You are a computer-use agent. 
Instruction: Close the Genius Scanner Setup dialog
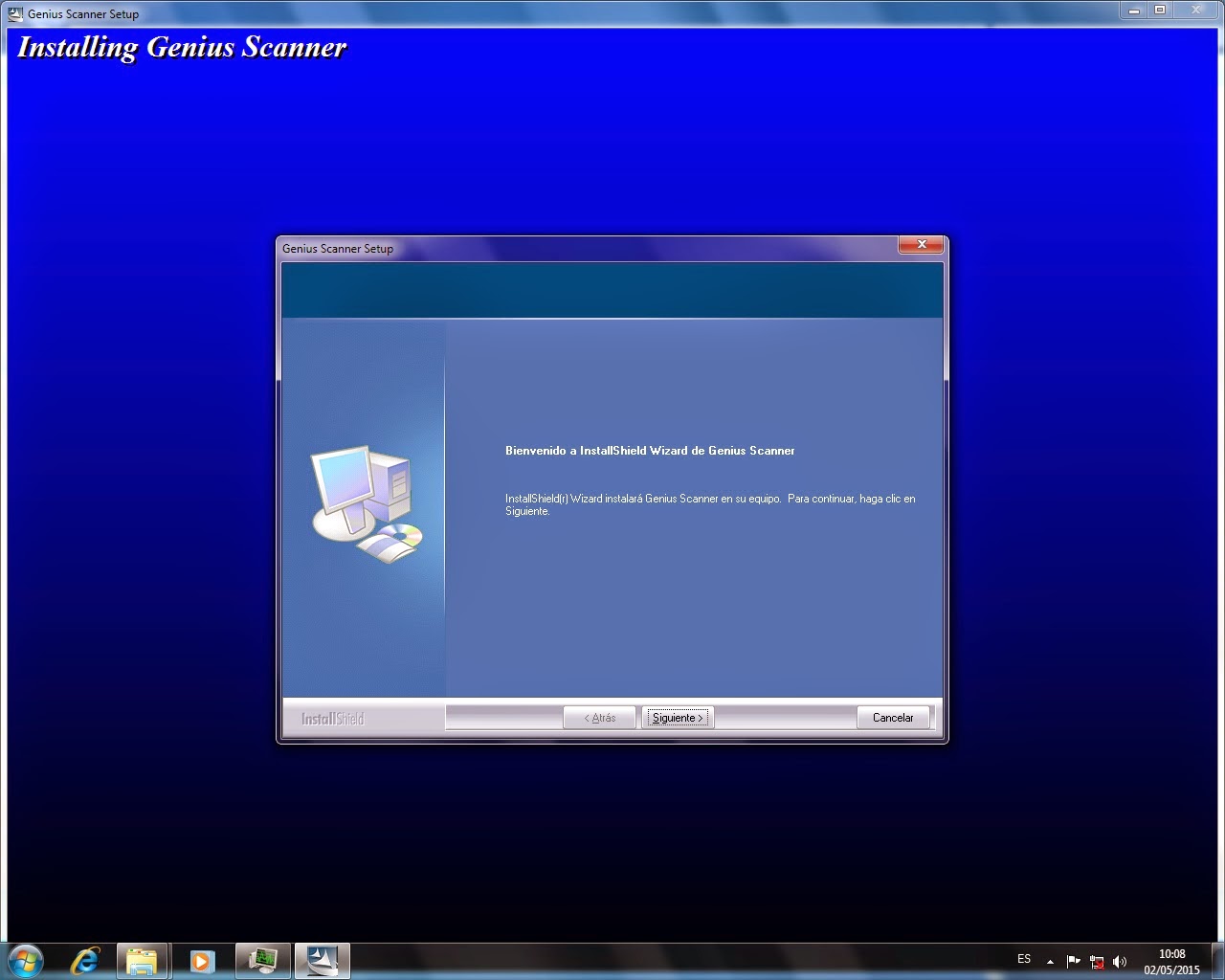(x=922, y=245)
